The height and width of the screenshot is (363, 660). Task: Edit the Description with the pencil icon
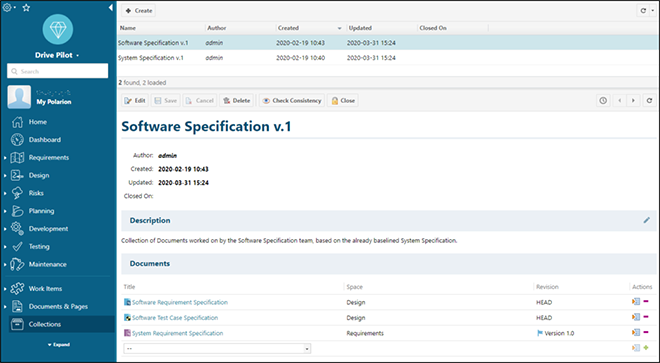(x=647, y=220)
